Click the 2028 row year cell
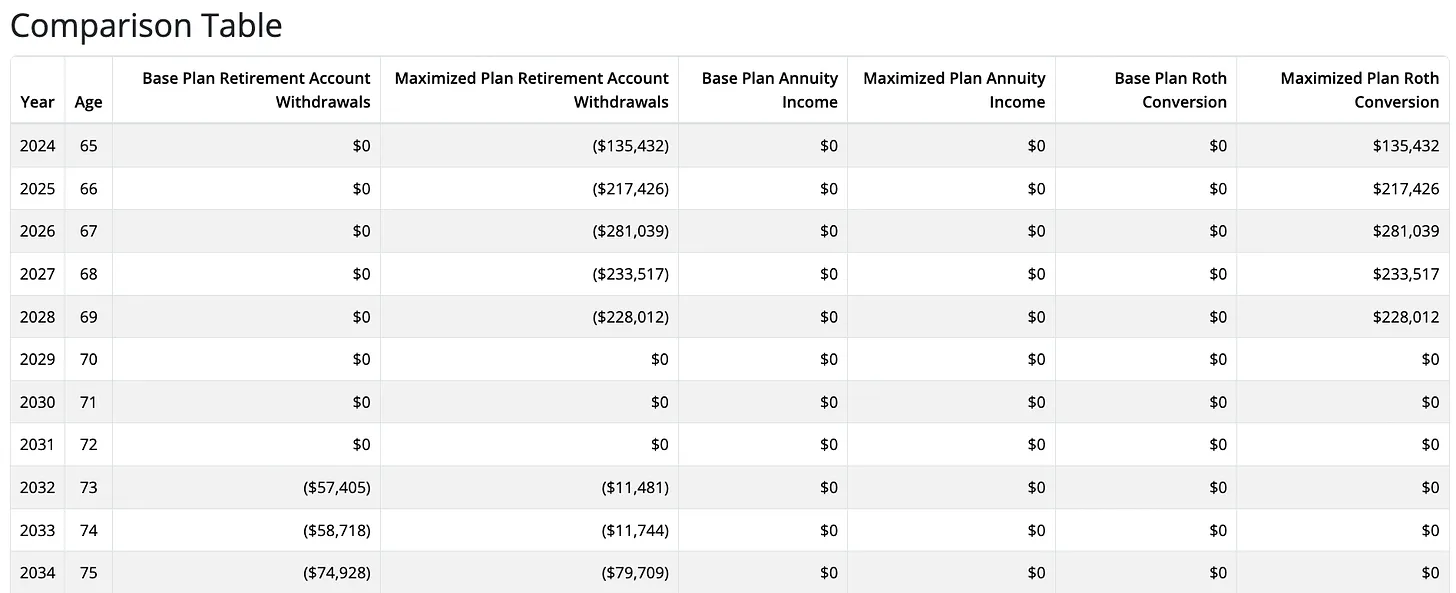The width and height of the screenshot is (1456, 593). (38, 317)
